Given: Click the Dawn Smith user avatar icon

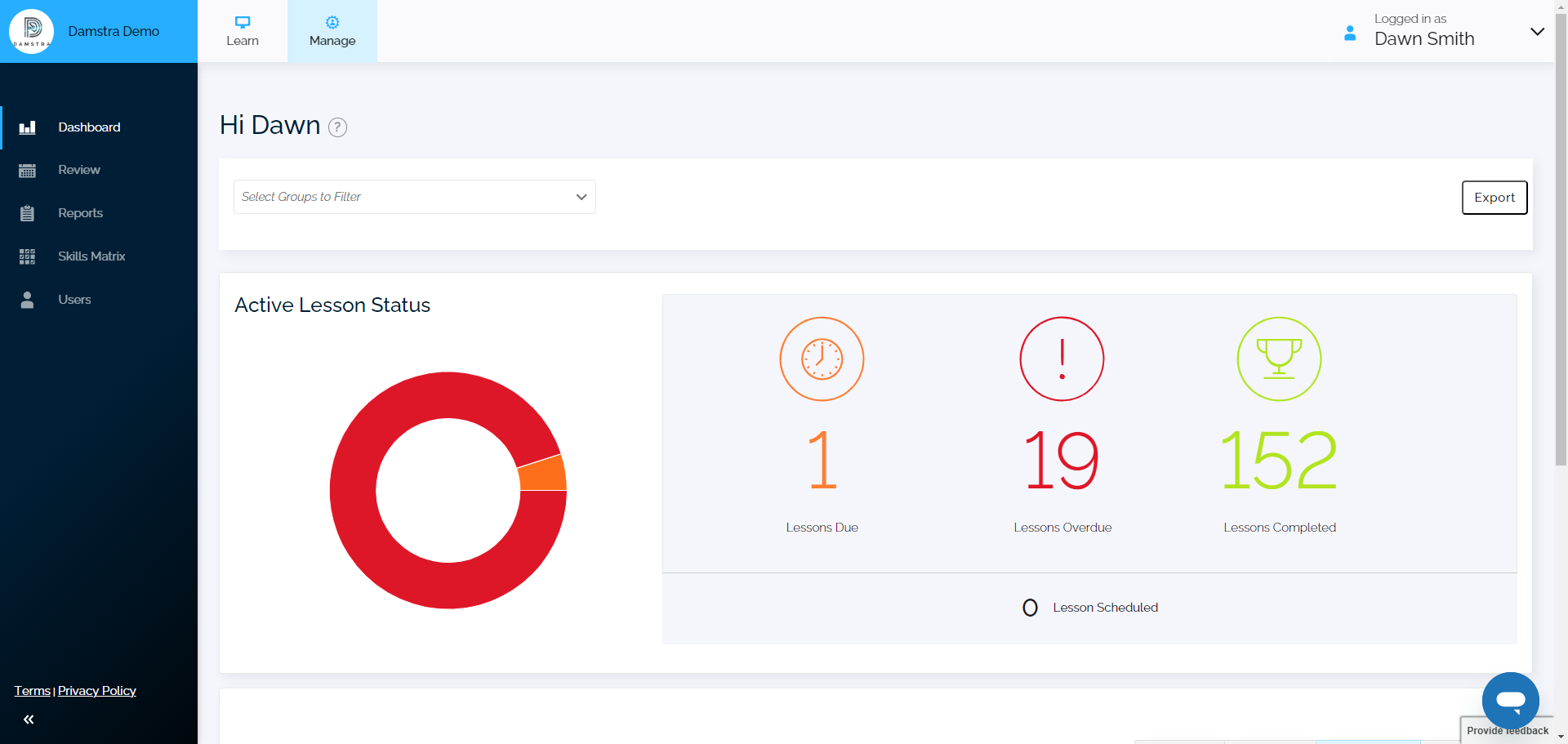Looking at the screenshot, I should click(x=1349, y=33).
